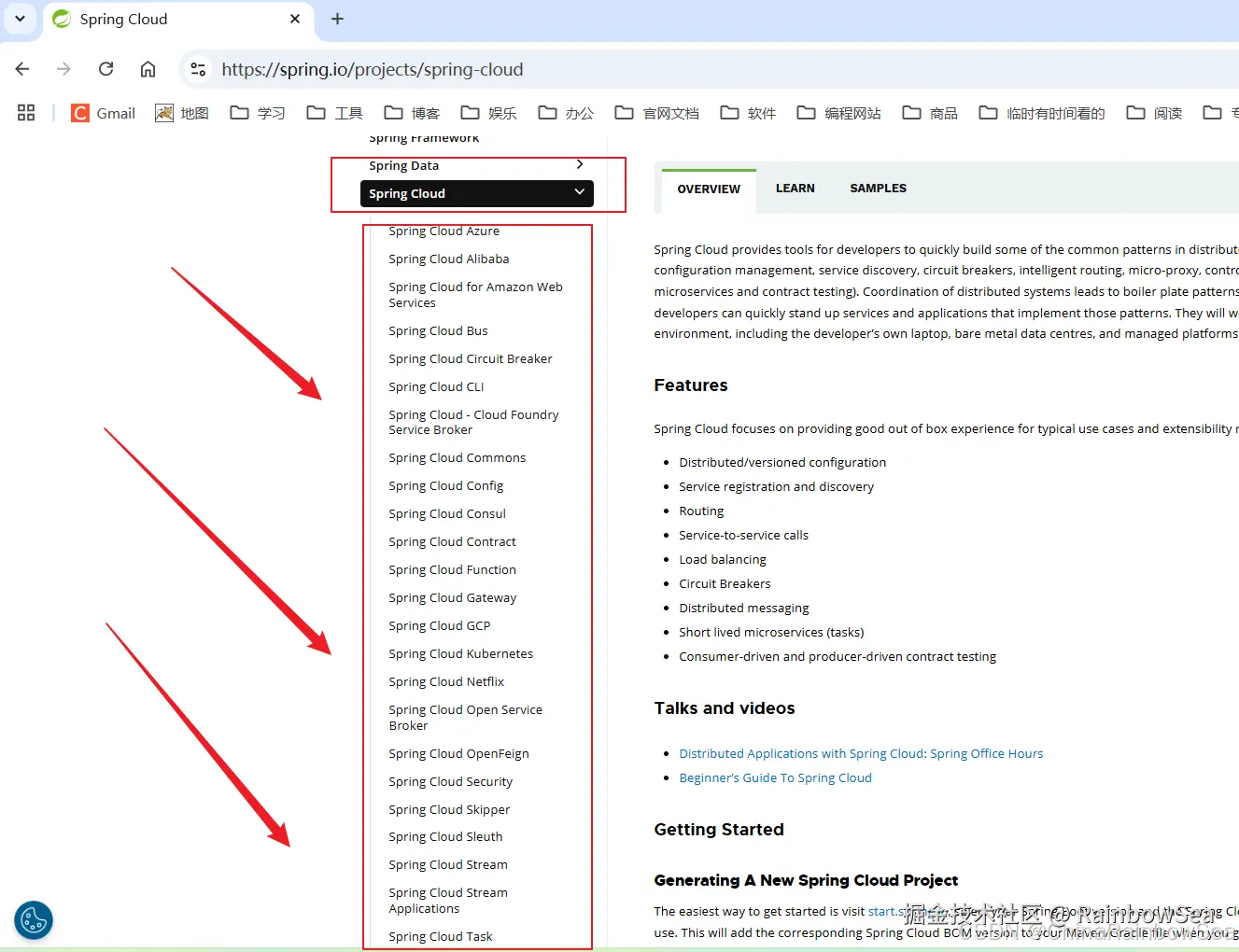Screen dimensions: 1239x952
Task: Open Spring Cloud Gateway project
Action: pos(453,597)
